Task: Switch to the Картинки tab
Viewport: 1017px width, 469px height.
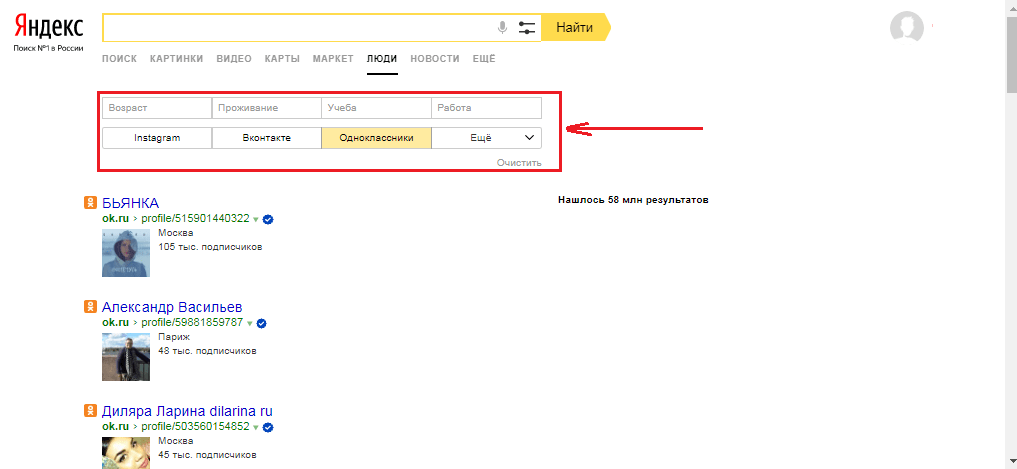Action: pos(176,59)
